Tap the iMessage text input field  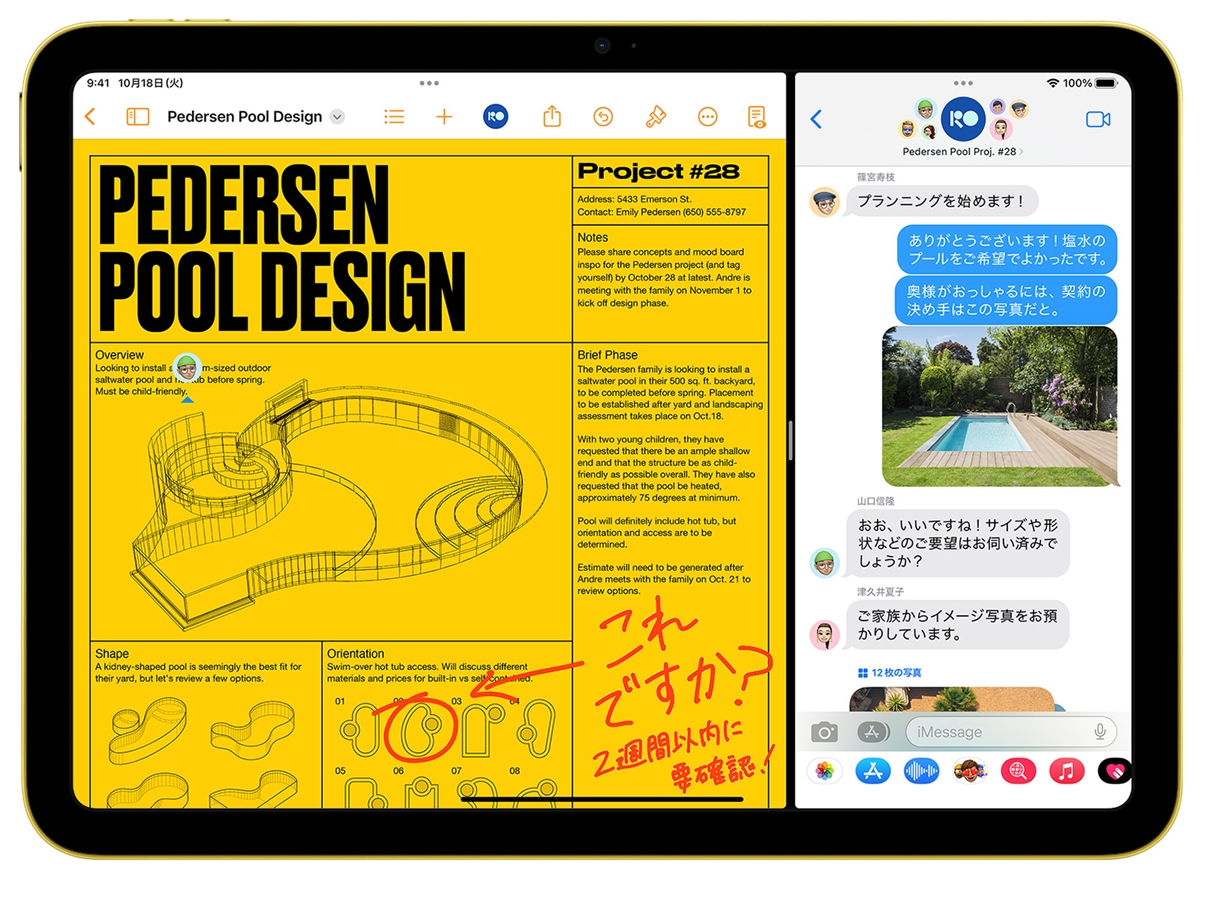(1000, 732)
